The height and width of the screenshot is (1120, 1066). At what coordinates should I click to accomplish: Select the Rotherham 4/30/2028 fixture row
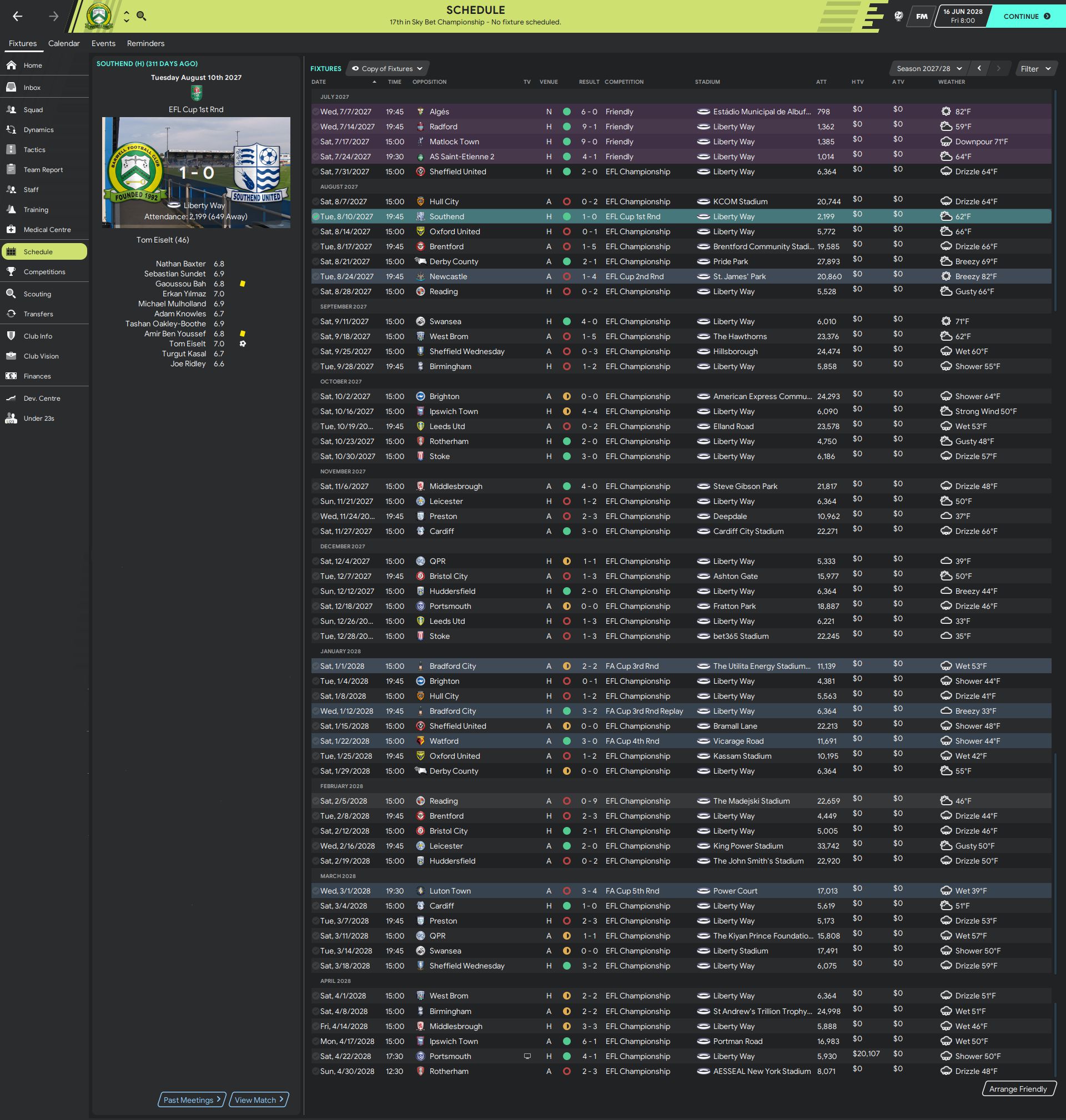681,1071
